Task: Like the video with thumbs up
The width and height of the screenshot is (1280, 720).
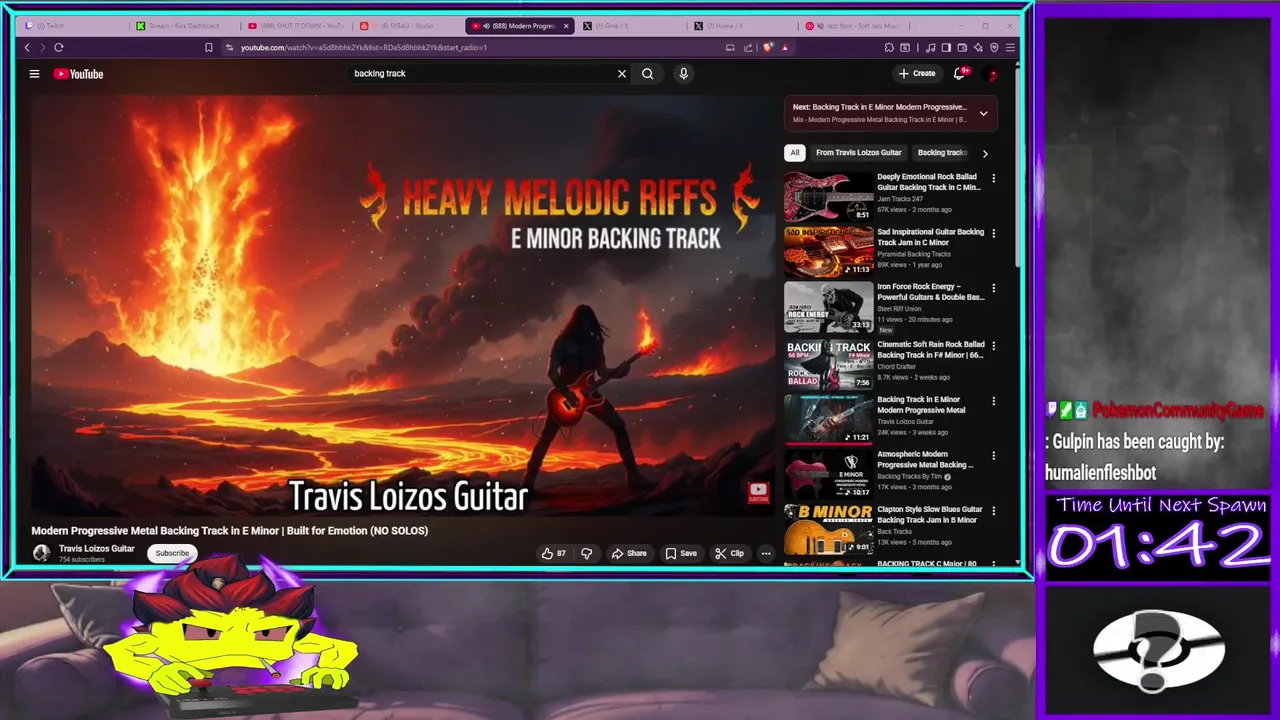Action: 553,553
